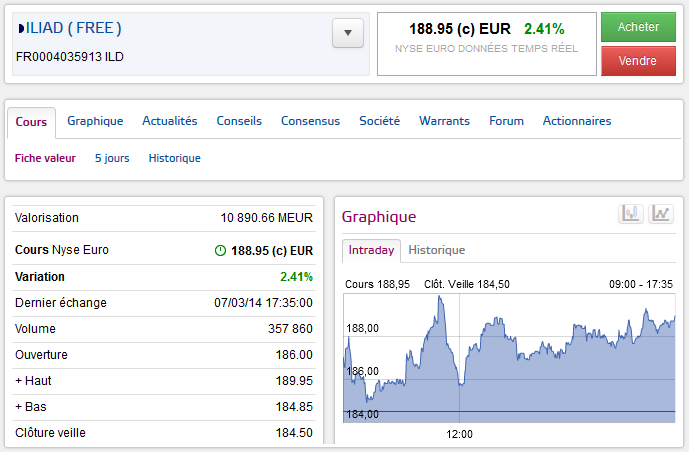Image resolution: width=689 pixels, height=452 pixels.
Task: Open the Warrants tab
Action: pos(444,121)
